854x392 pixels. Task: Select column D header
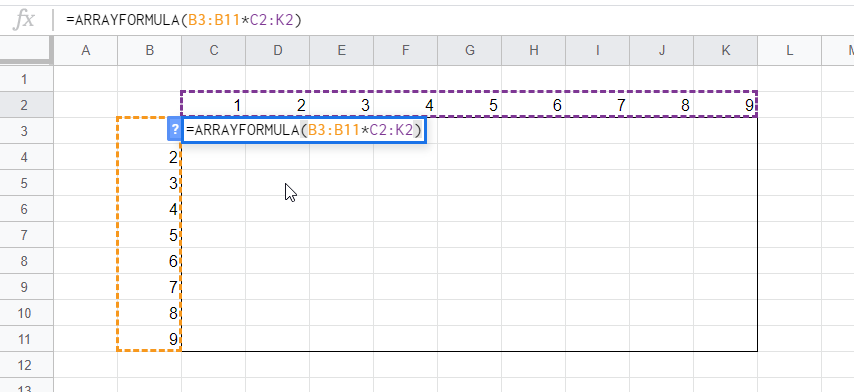coord(278,51)
